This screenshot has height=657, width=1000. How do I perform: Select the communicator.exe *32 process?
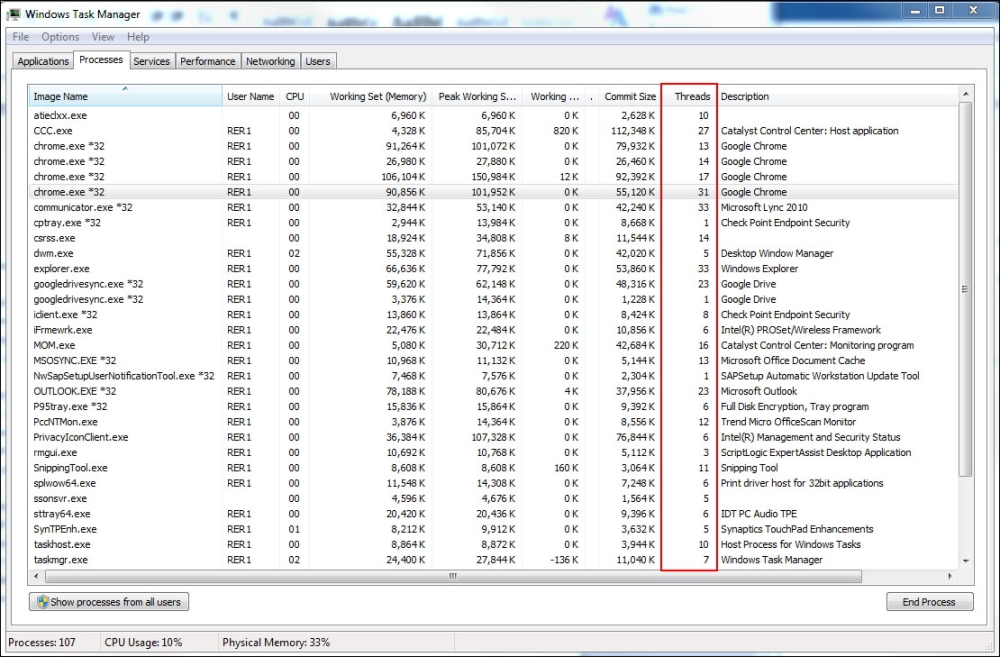[494, 207]
